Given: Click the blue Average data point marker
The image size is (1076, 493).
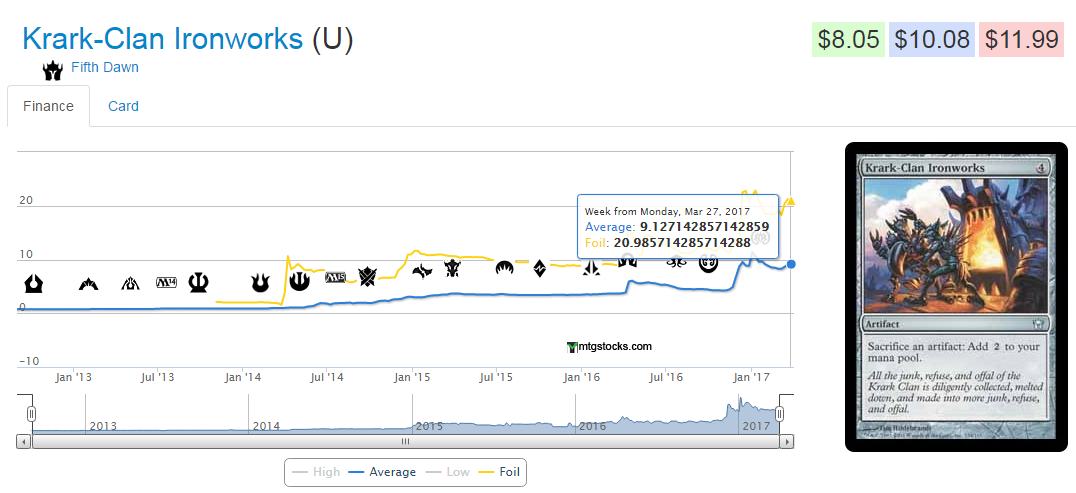Looking at the screenshot, I should pyautogui.click(x=791, y=264).
